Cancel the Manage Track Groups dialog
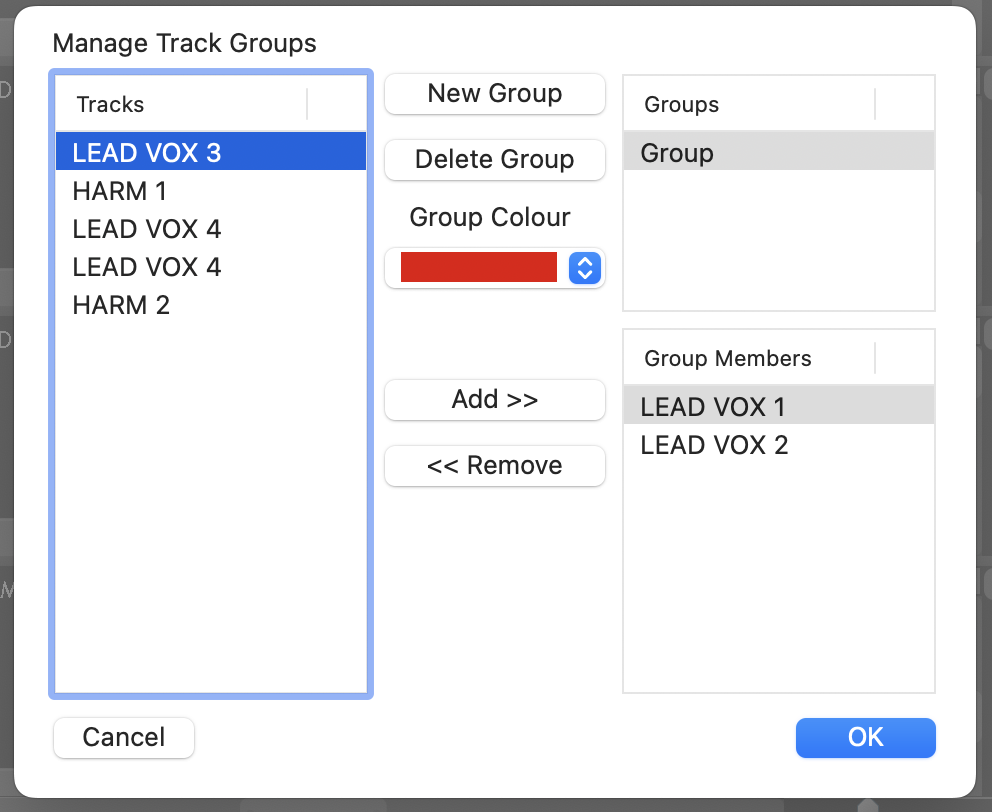Image resolution: width=992 pixels, height=812 pixels. 124,738
